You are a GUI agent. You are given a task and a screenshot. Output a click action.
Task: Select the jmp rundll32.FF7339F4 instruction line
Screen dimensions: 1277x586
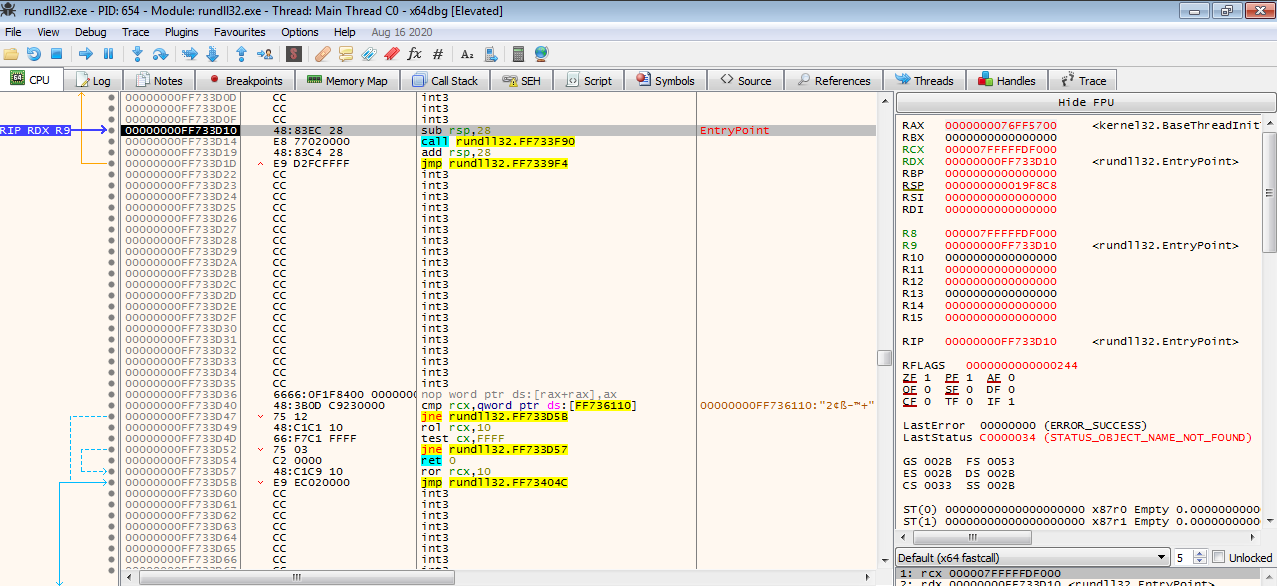[494, 163]
